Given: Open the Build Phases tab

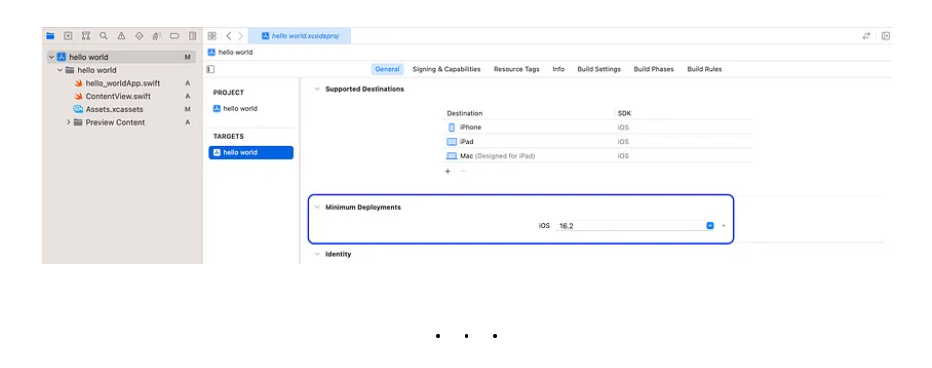Looking at the screenshot, I should 654,69.
